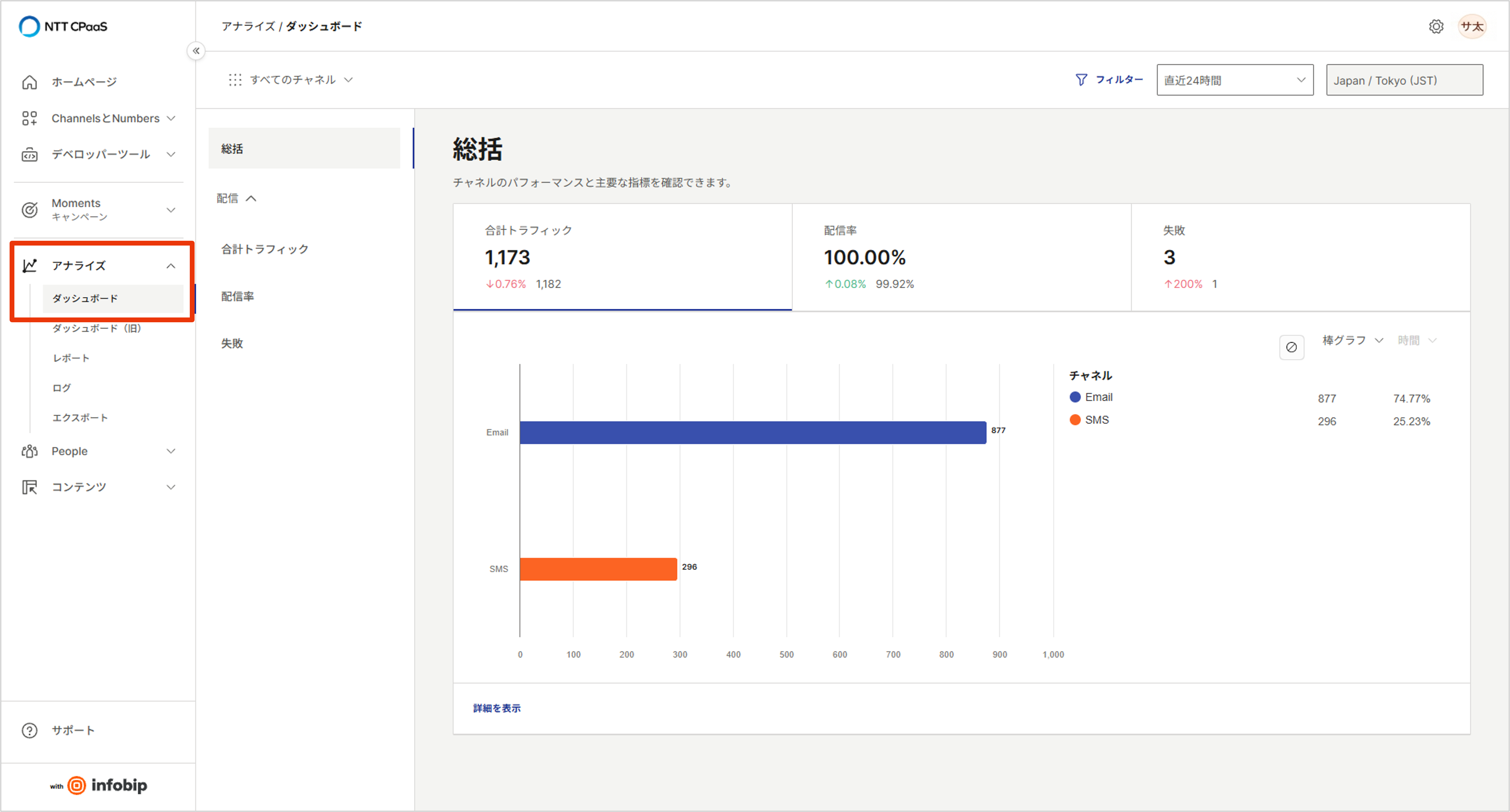Open サポート in the sidebar
Viewport: 1510px width, 812px height.
[x=73, y=730]
